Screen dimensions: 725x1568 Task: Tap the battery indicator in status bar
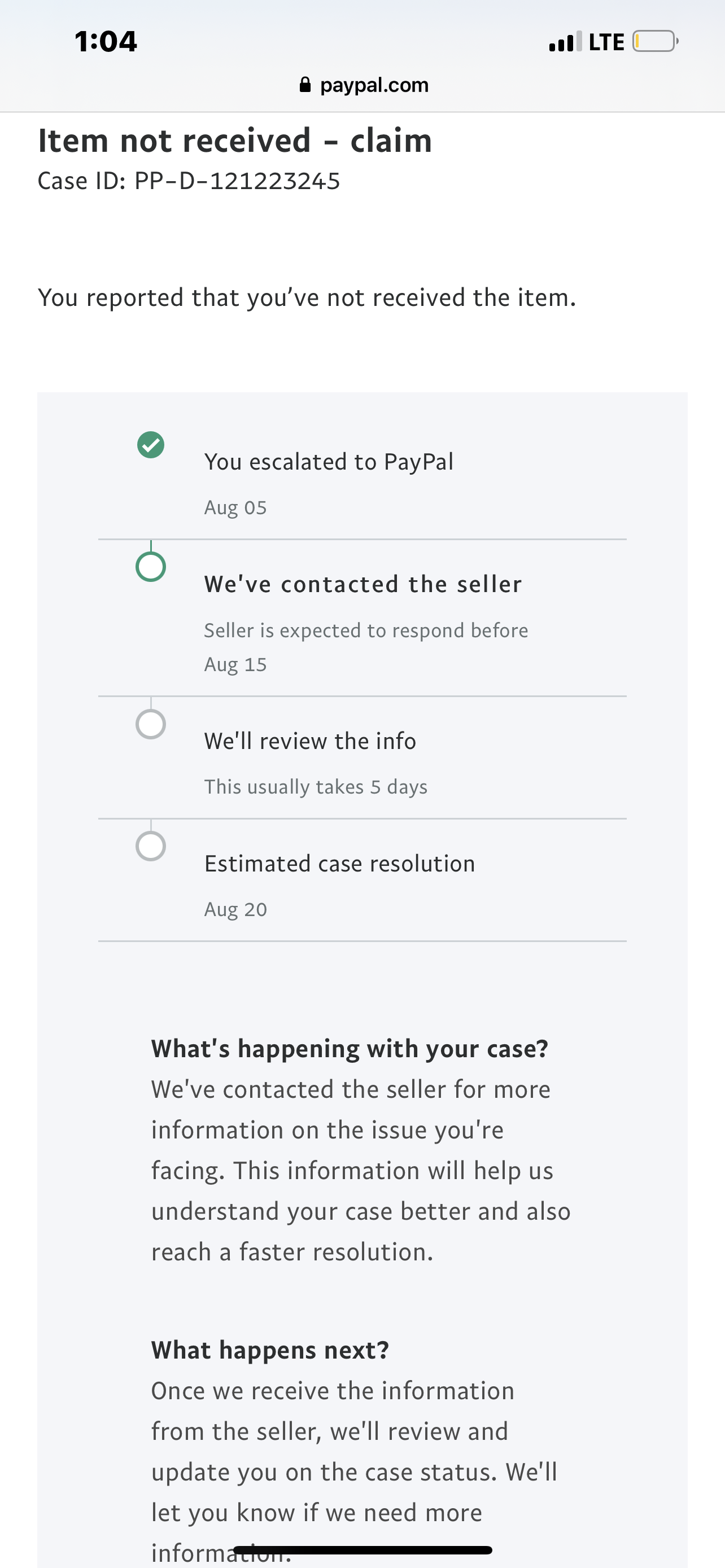coord(656,41)
